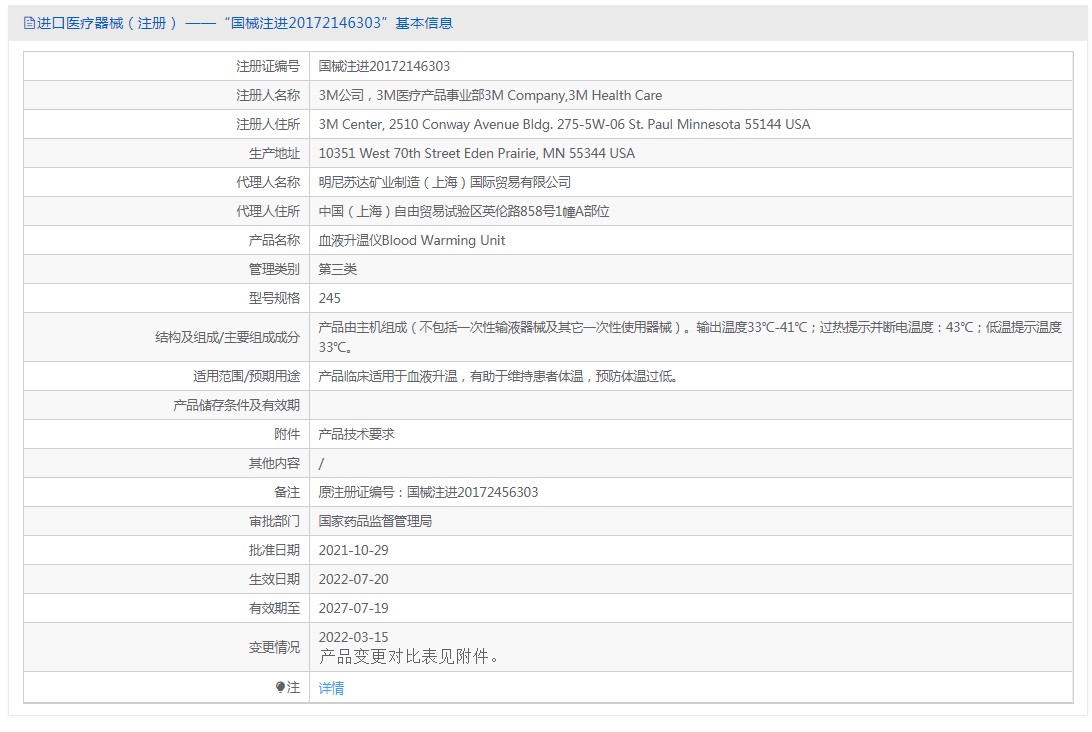Screen dimensions: 1092x732
Task: Select the approving department 国家药品监督管理局
Action: (375, 521)
